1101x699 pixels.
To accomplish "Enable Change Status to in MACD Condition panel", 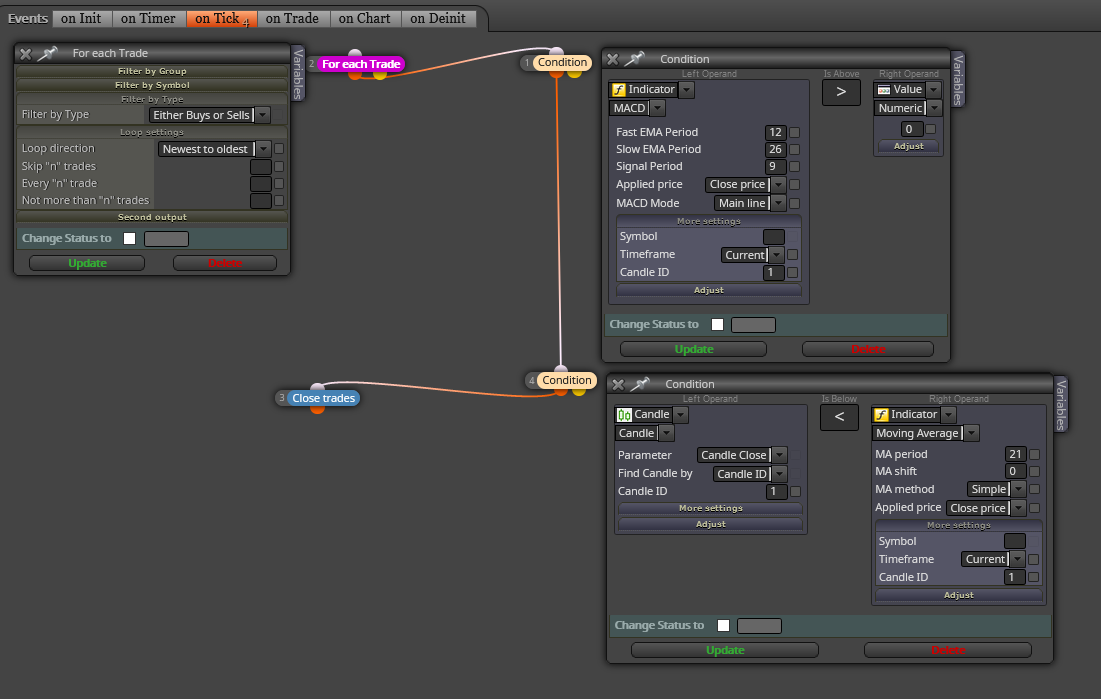I will point(717,325).
